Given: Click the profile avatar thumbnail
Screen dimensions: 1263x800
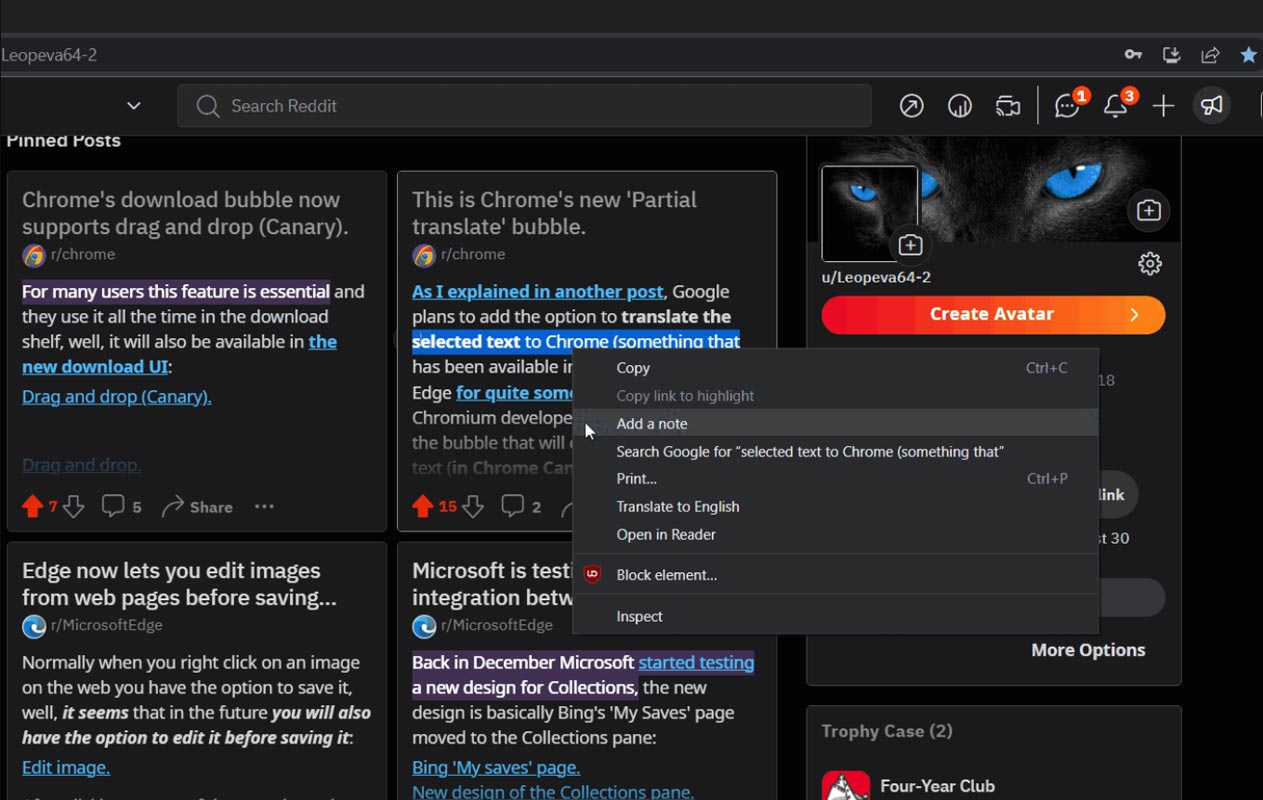Looking at the screenshot, I should (x=870, y=213).
